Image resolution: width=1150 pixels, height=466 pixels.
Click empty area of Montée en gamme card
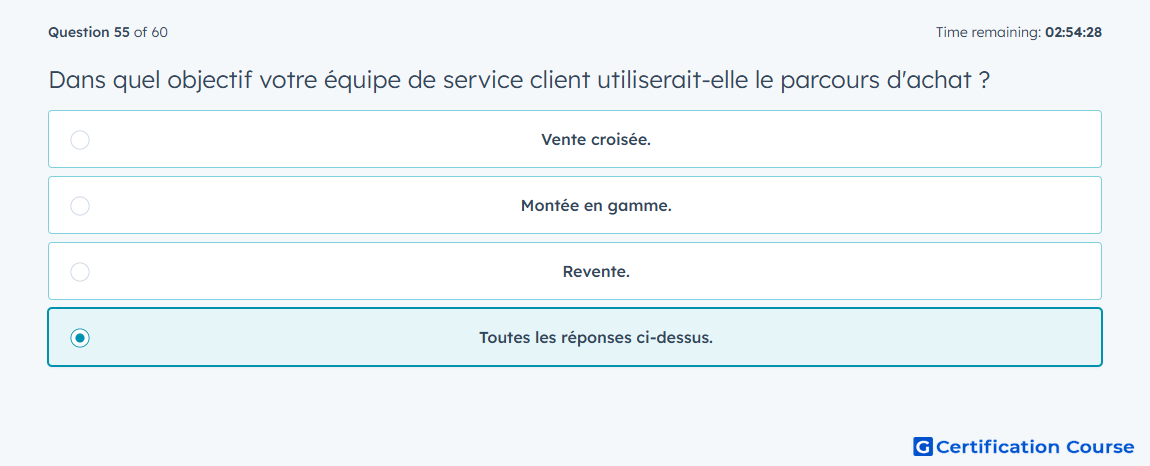click(x=880, y=206)
